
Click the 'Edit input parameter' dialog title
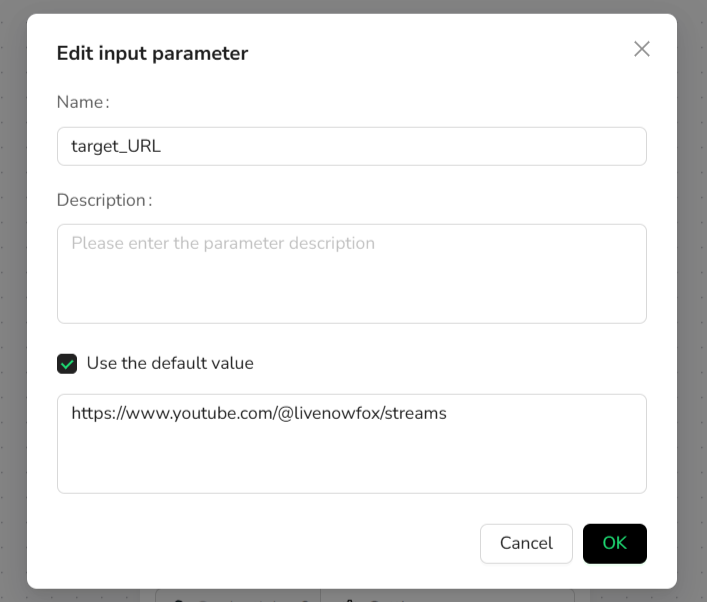[152, 53]
